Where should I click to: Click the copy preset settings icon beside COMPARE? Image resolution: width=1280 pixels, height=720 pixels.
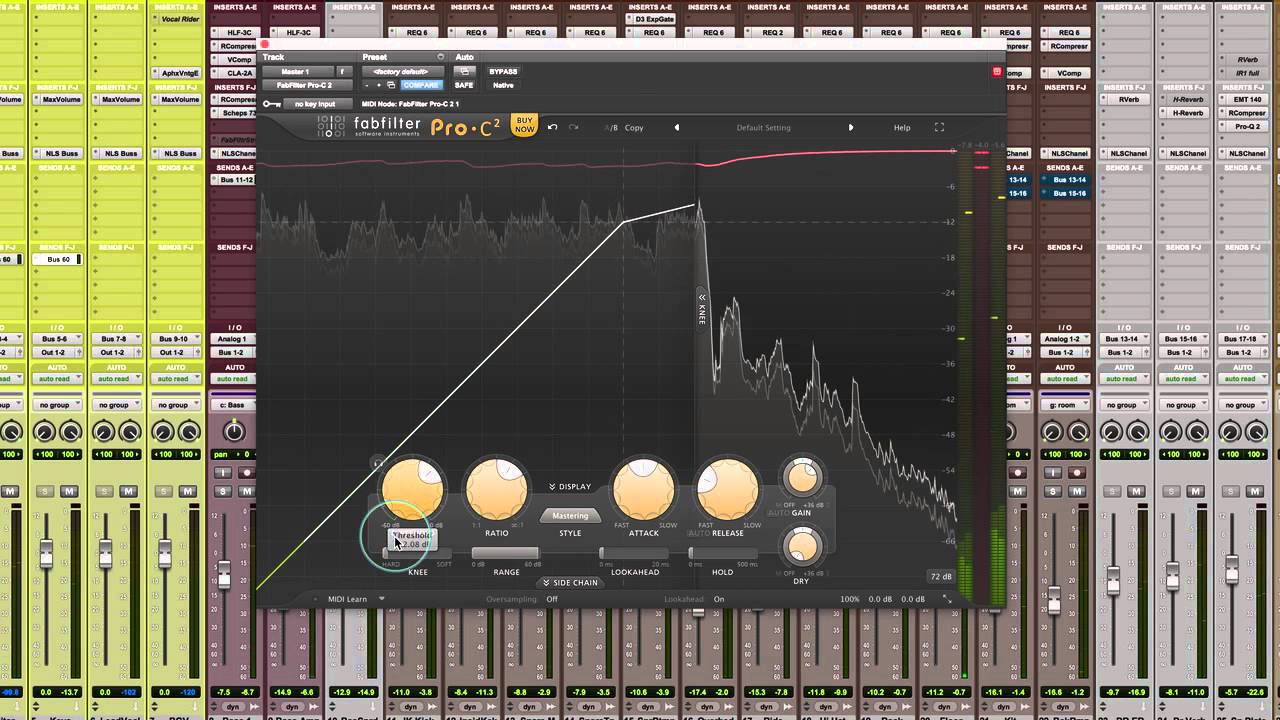click(391, 85)
